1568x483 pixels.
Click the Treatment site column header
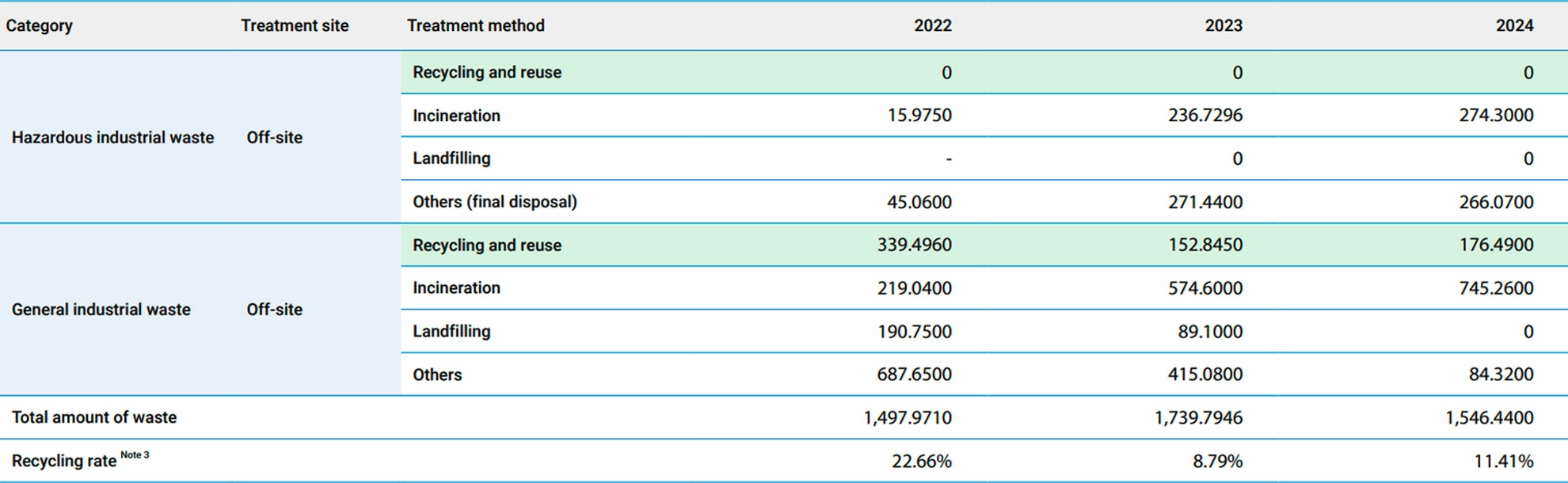(x=295, y=25)
